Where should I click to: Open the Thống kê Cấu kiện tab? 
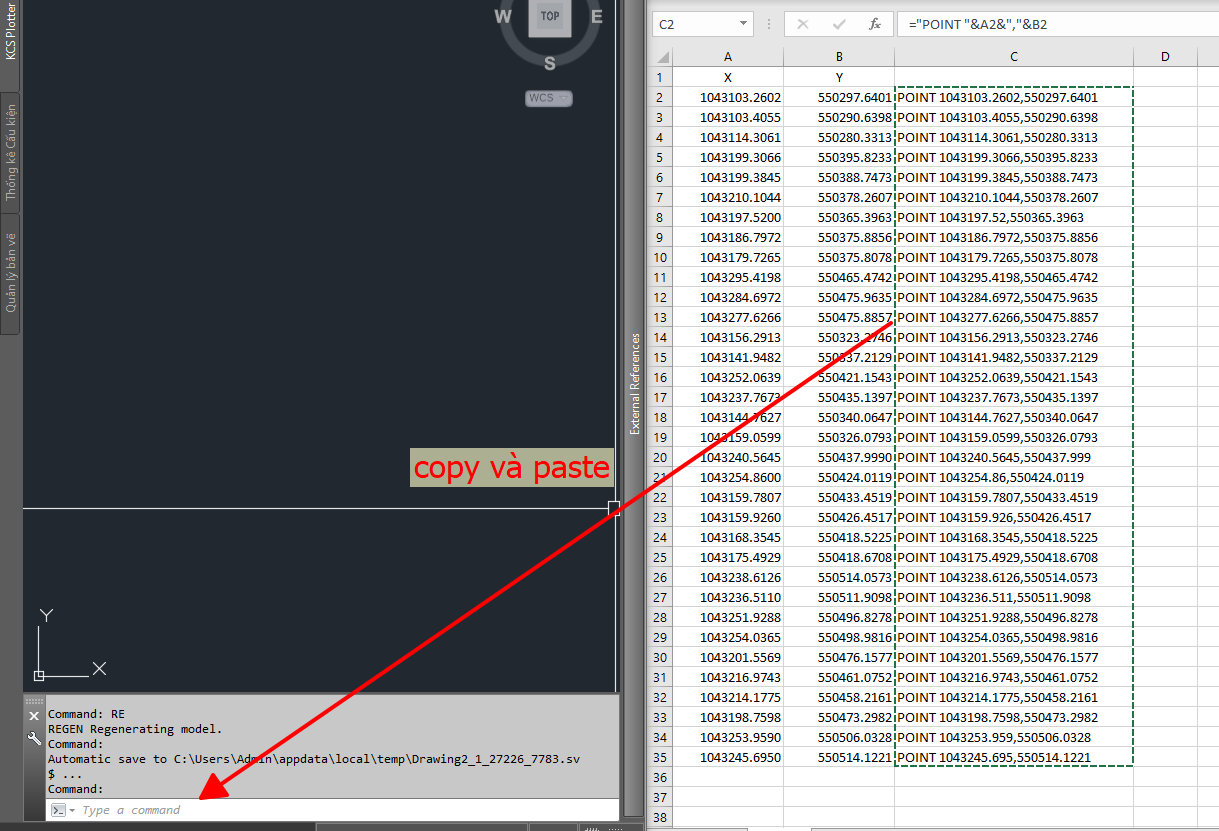click(x=11, y=152)
